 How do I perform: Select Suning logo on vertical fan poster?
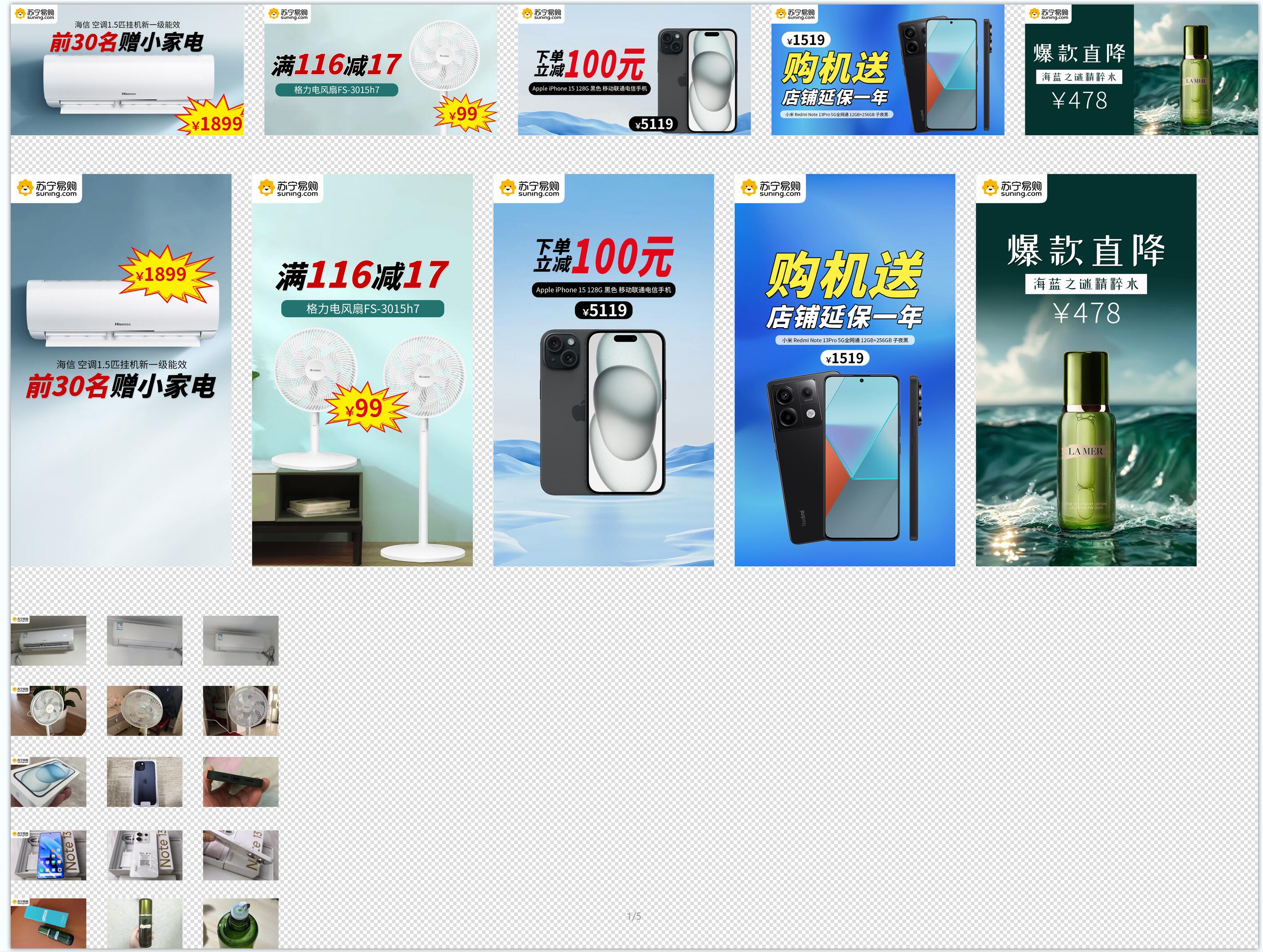click(289, 188)
